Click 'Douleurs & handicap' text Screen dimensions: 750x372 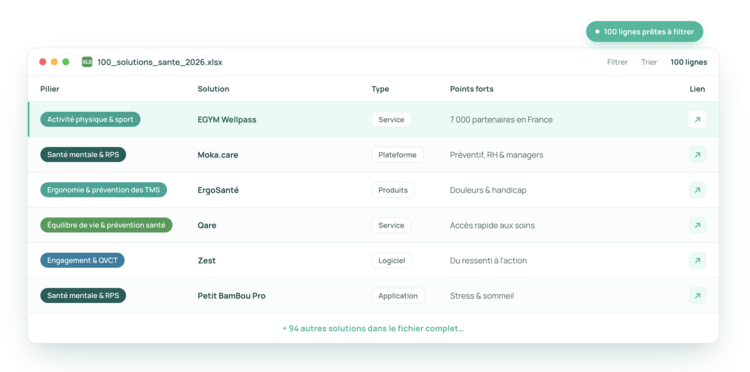point(488,190)
